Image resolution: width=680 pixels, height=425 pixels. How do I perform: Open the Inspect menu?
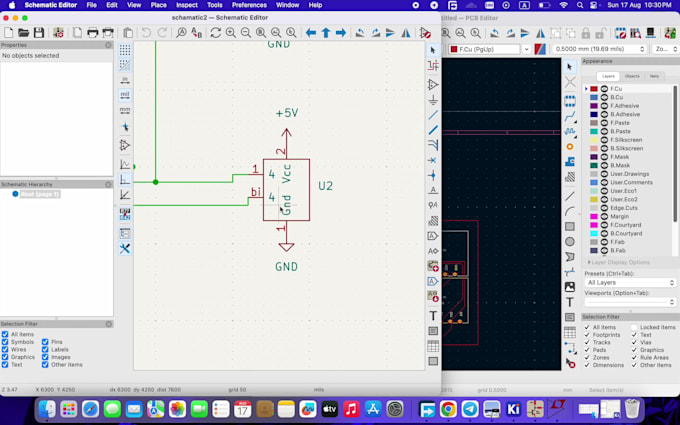(186, 5)
